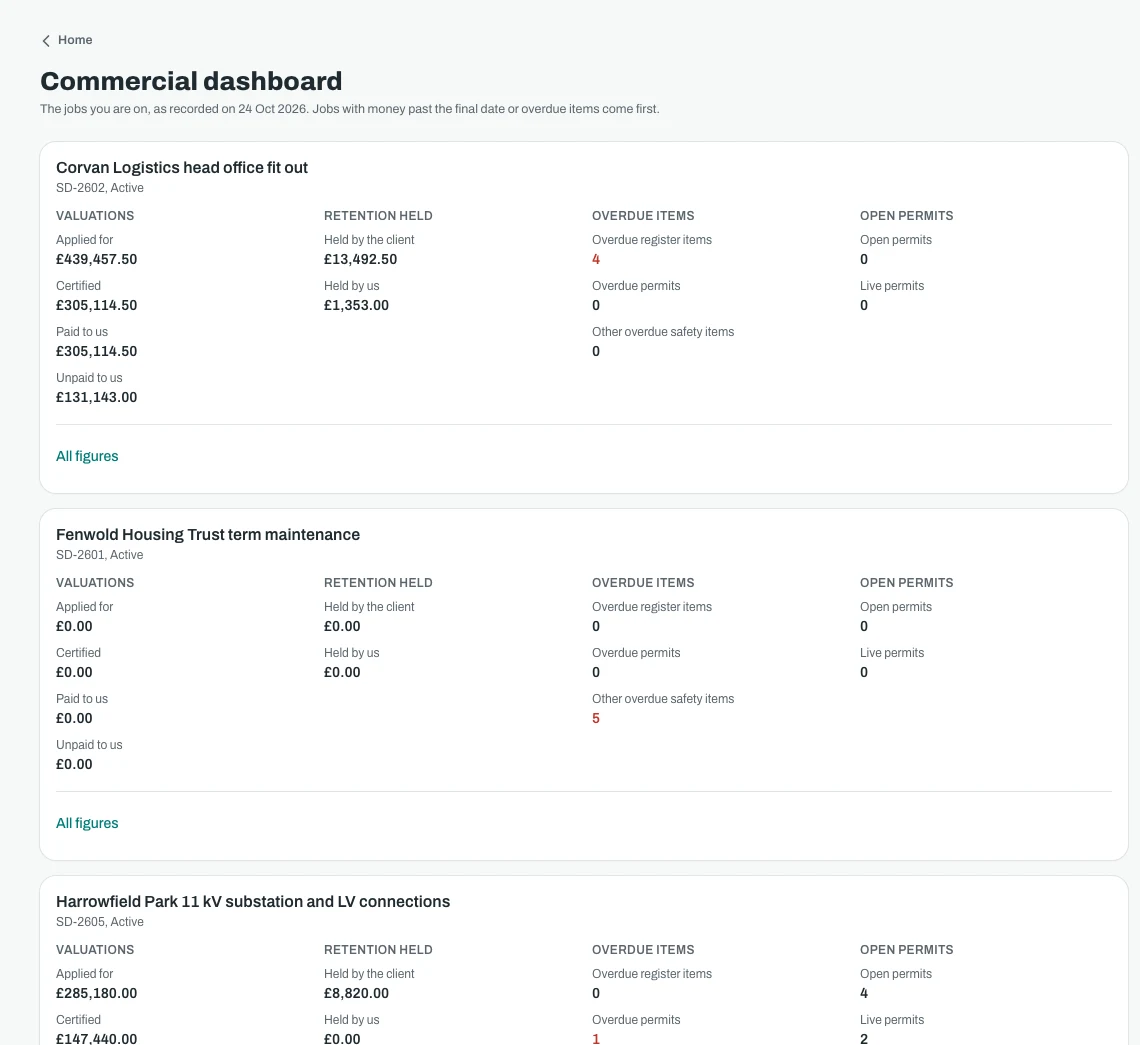Image resolution: width=1140 pixels, height=1045 pixels.
Task: Select the Commercial dashboard heading
Action: click(191, 81)
